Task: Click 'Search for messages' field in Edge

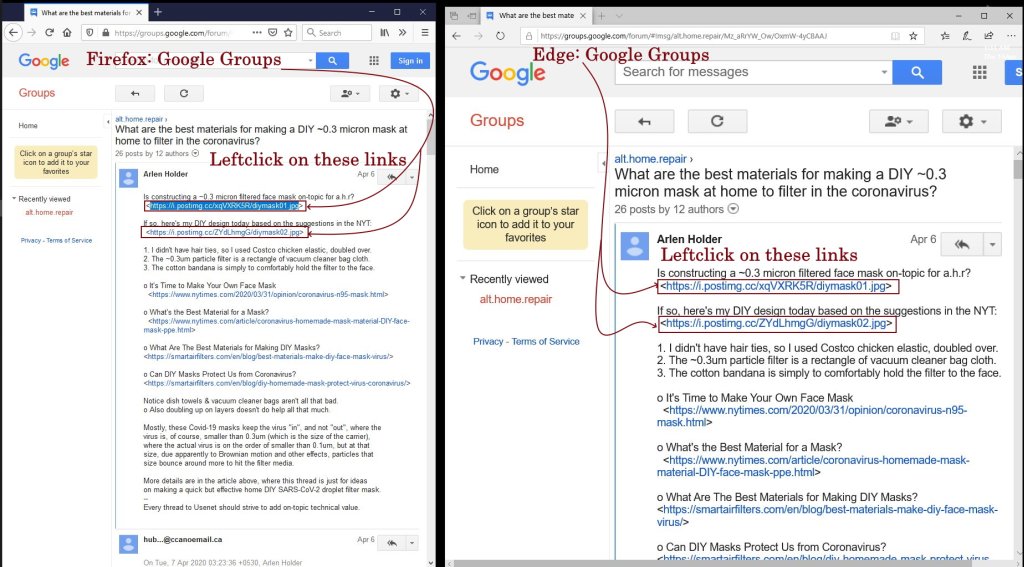Action: click(x=747, y=73)
